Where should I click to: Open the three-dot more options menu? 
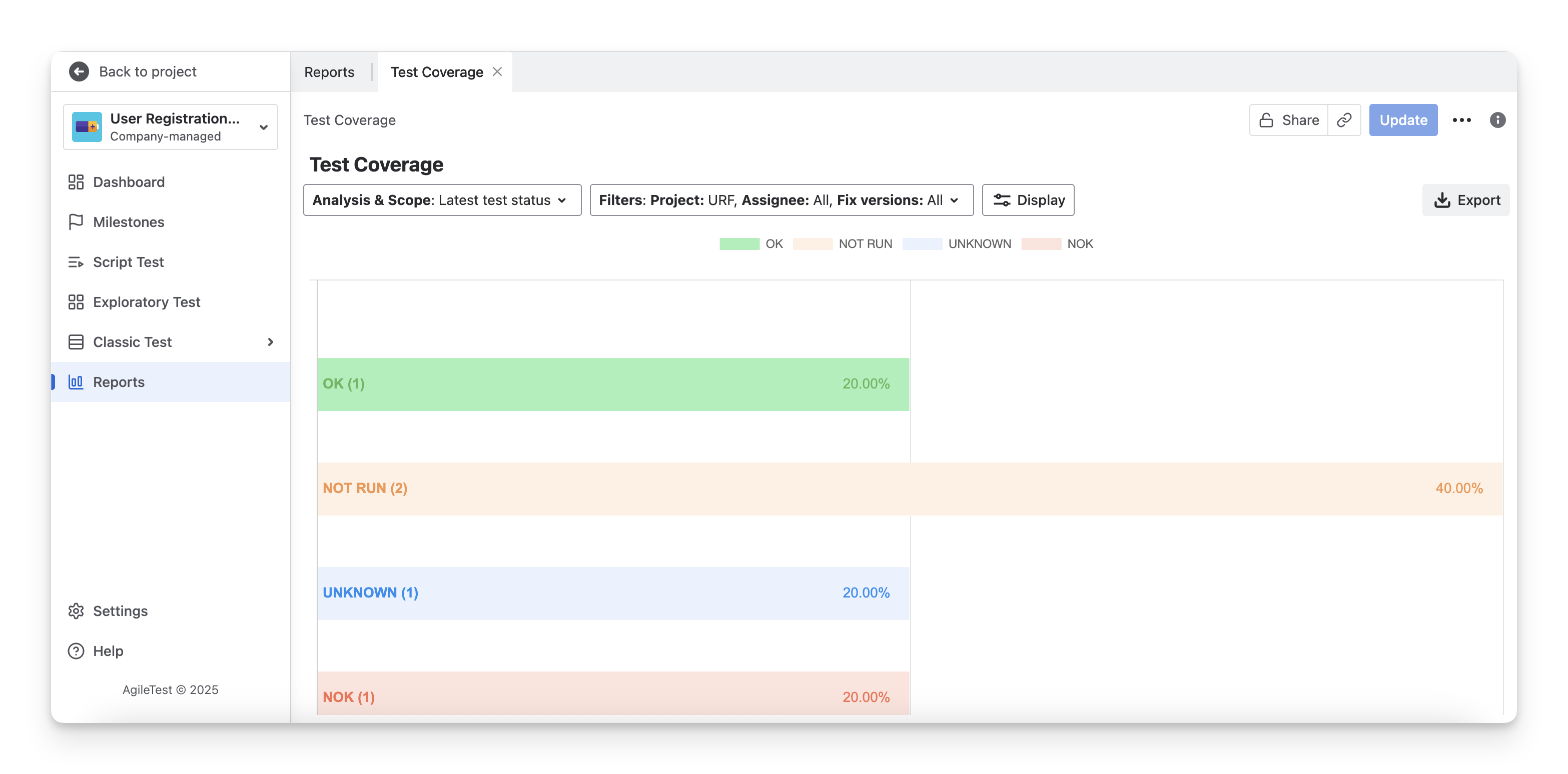1461,120
